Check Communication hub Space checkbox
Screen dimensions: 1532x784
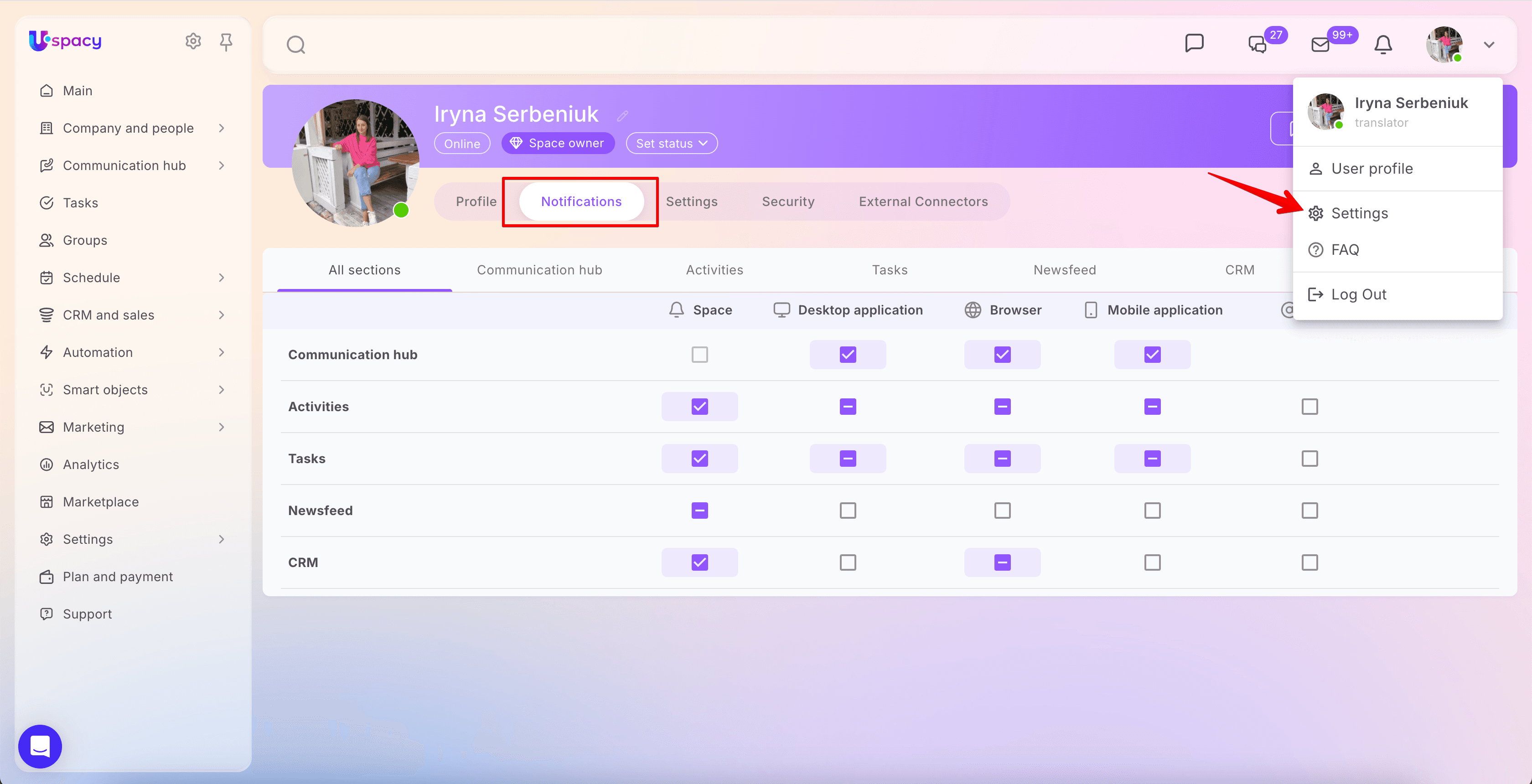click(699, 355)
